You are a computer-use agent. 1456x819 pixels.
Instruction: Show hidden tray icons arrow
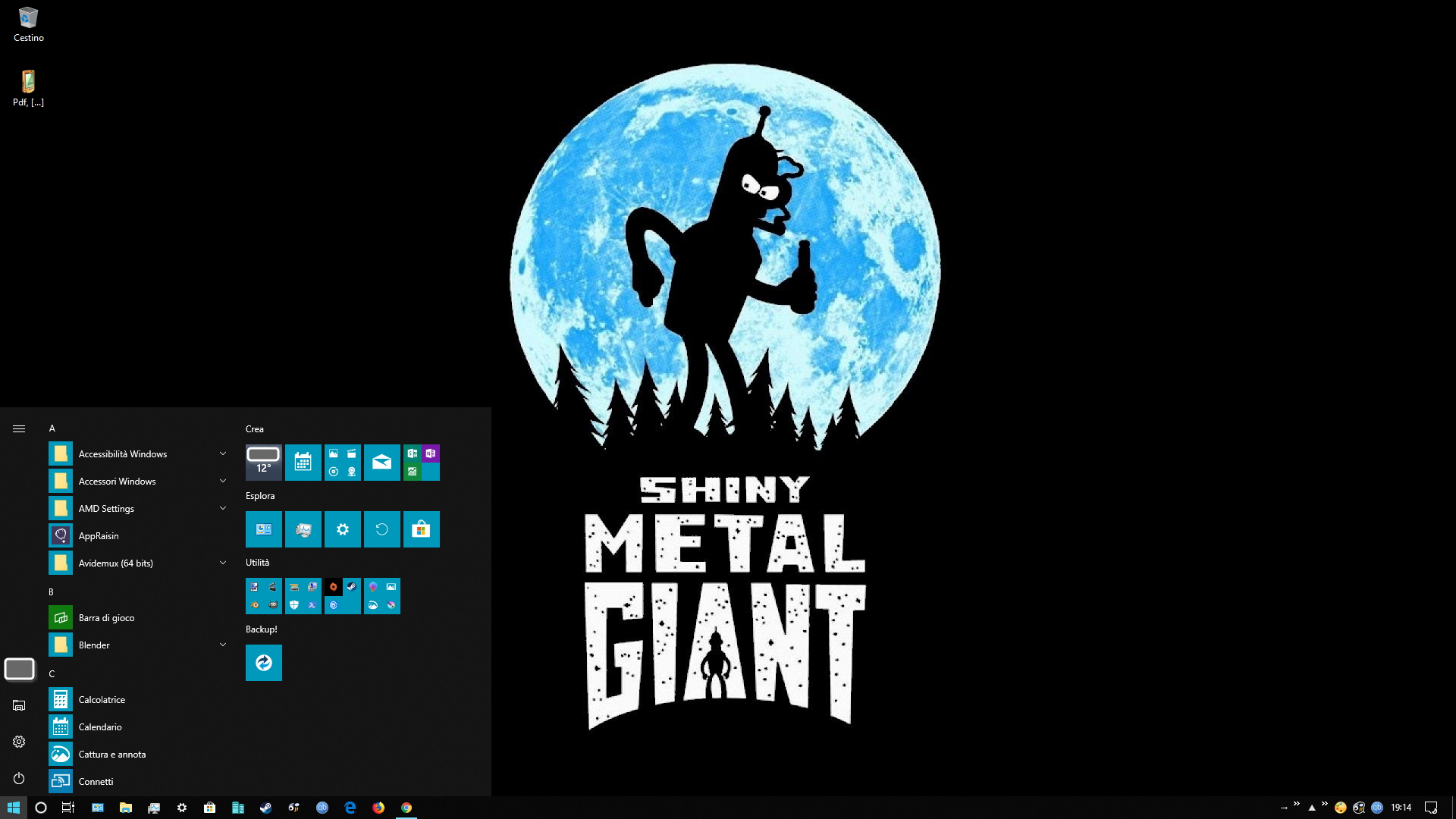1311,808
